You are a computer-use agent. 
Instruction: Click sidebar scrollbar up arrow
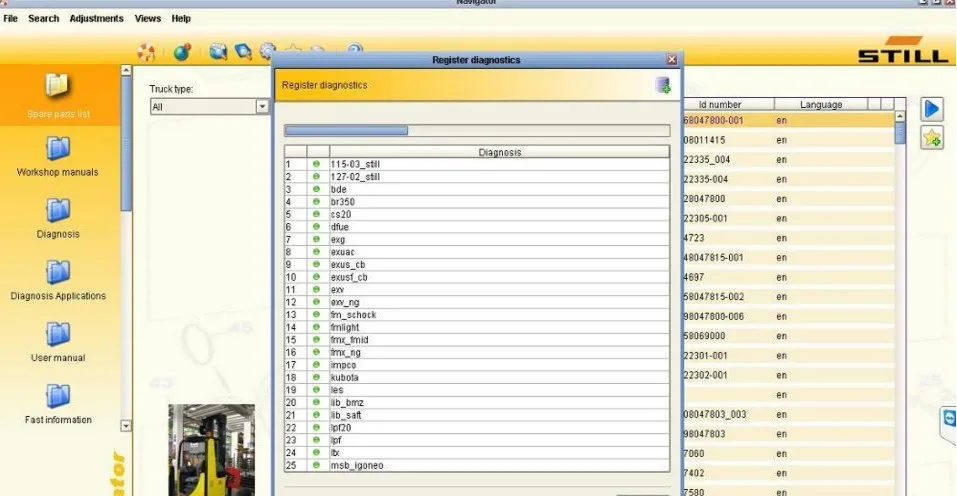tap(126, 70)
